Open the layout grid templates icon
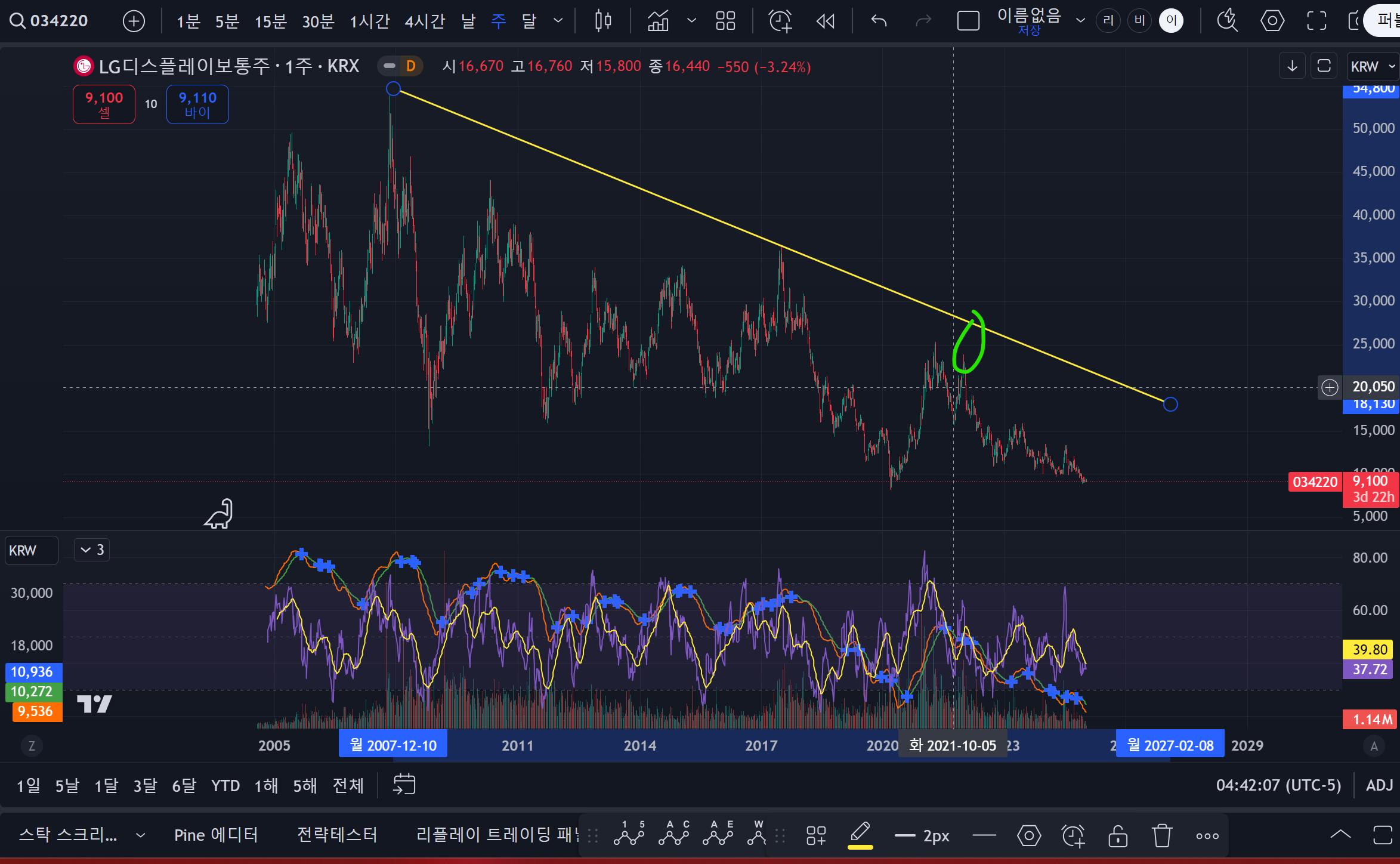Viewport: 1400px width, 864px height. [725, 21]
